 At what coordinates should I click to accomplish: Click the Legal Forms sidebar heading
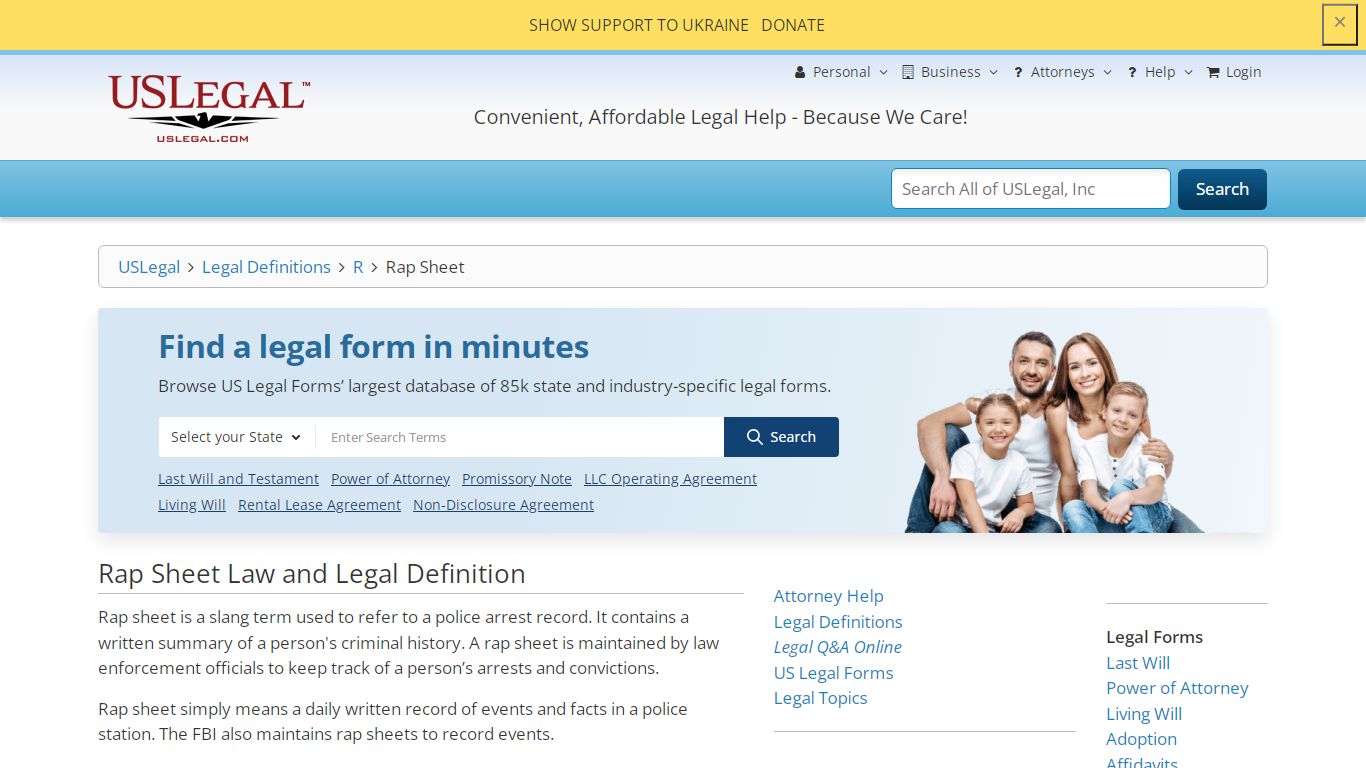[x=1154, y=637]
